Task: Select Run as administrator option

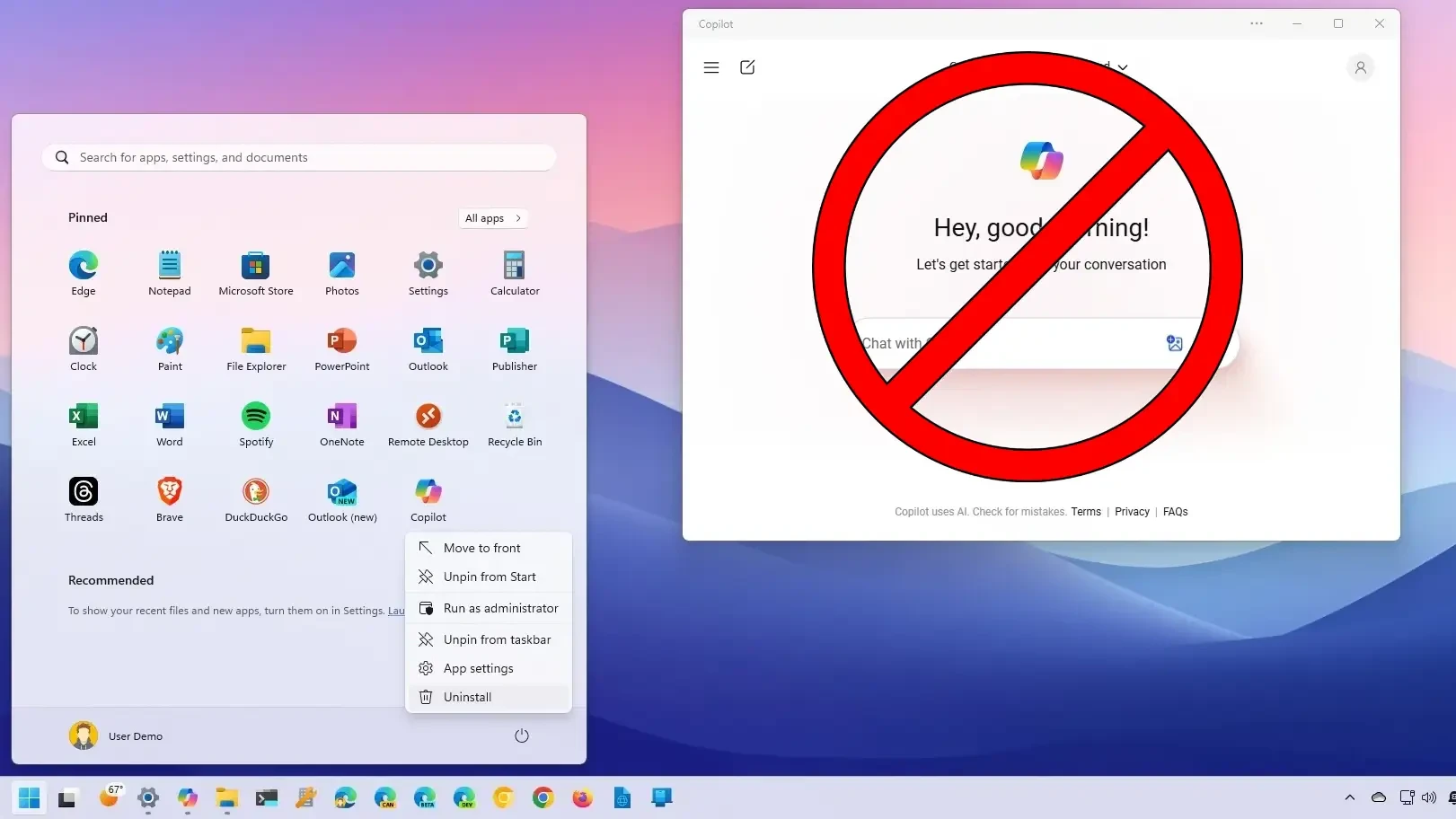Action: 500,608
